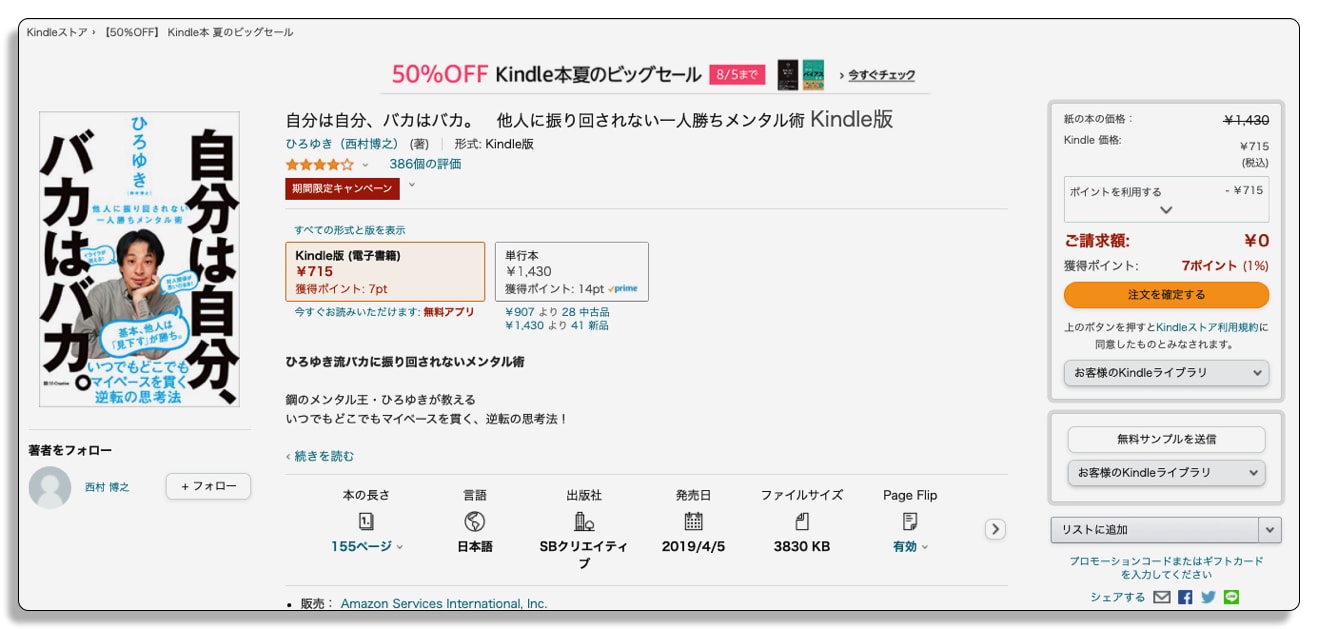Image resolution: width=1318 pixels, height=629 pixels.
Task: Click the file size icon
Action: 802,521
